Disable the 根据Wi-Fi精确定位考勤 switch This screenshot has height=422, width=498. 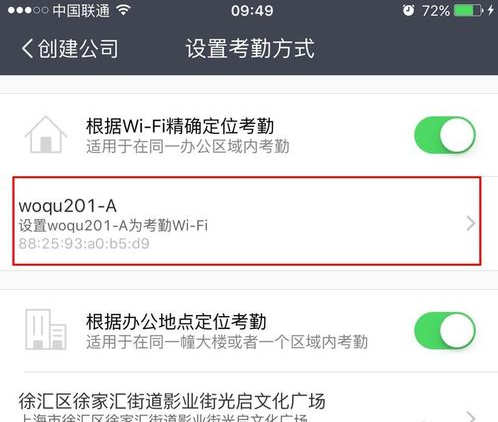point(445,135)
